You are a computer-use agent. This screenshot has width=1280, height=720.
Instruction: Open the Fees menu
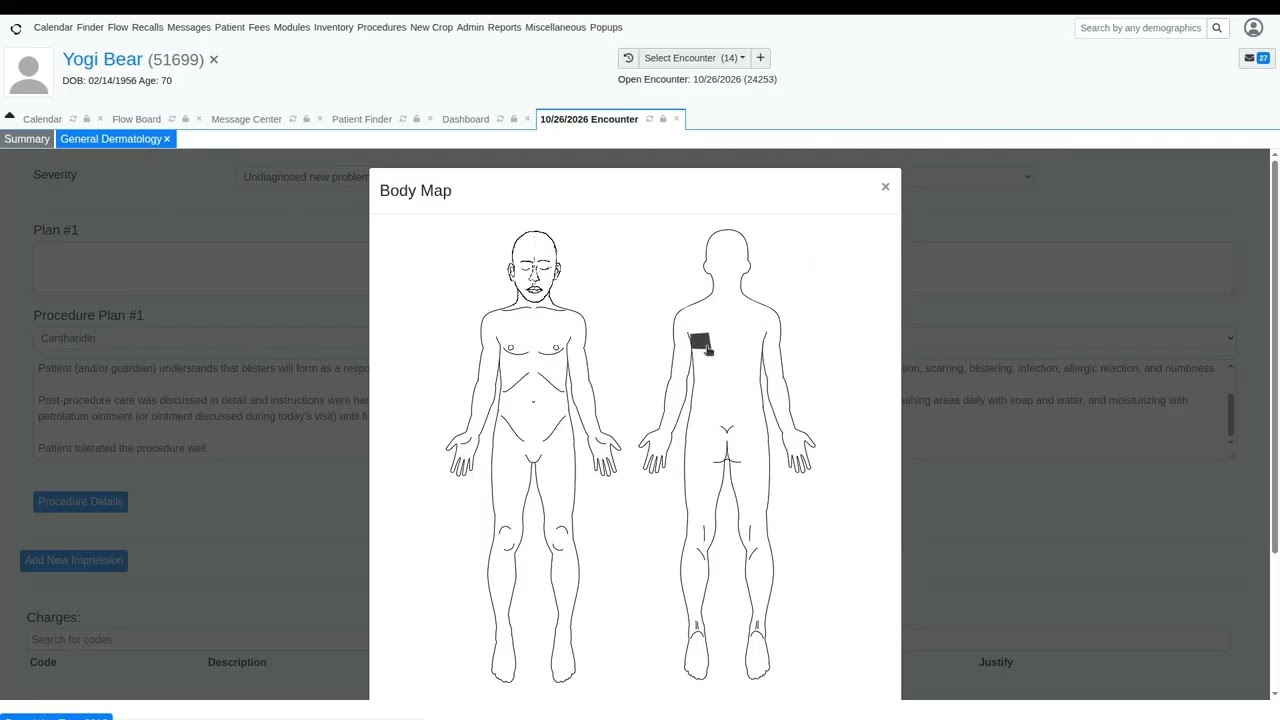(x=259, y=27)
